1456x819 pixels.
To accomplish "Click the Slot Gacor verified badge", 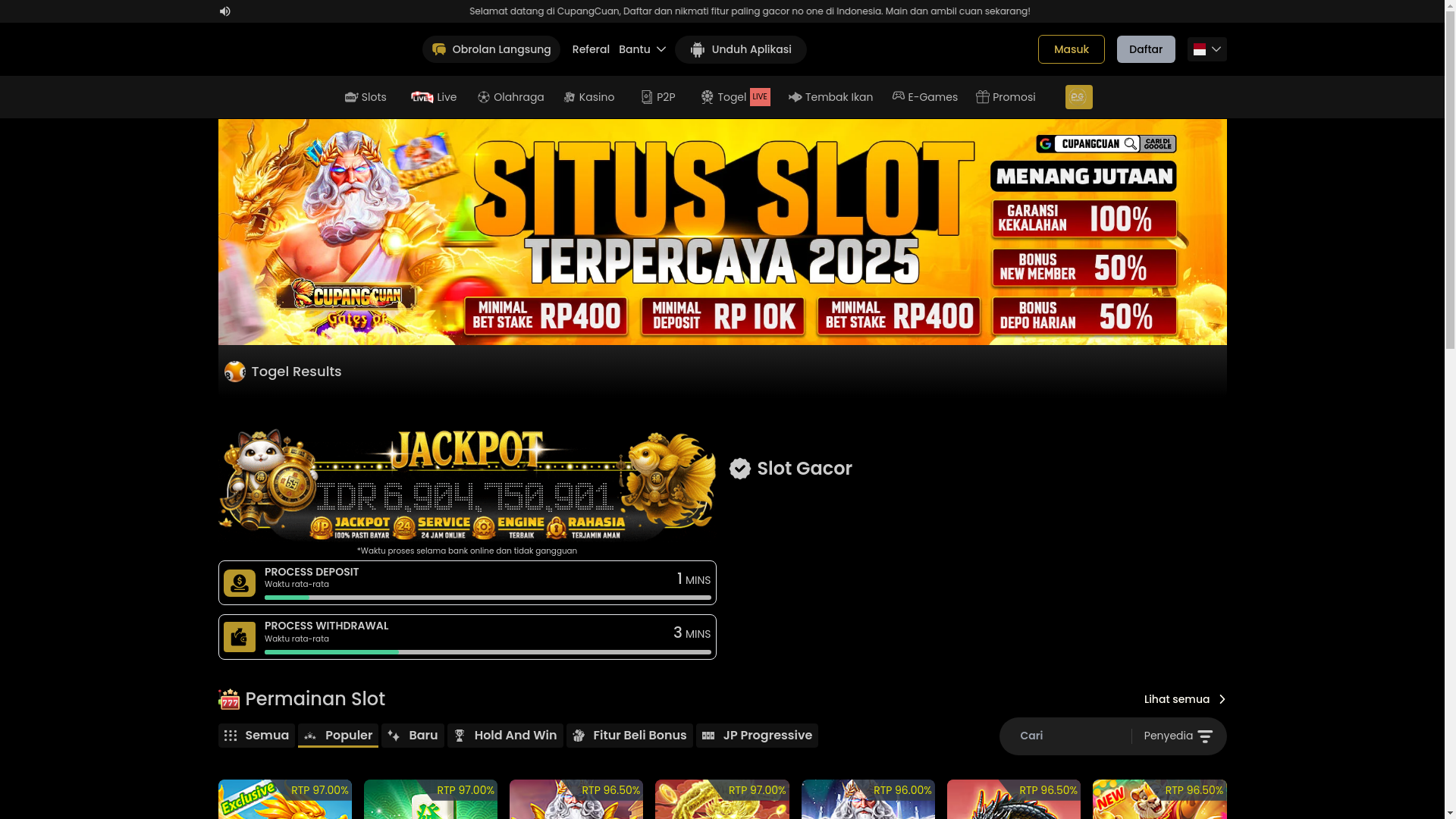I will click(x=740, y=469).
